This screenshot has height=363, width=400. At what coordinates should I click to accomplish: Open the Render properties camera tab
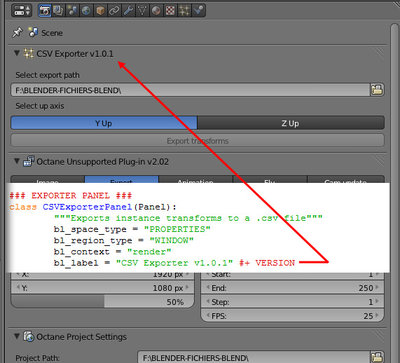[45, 11]
